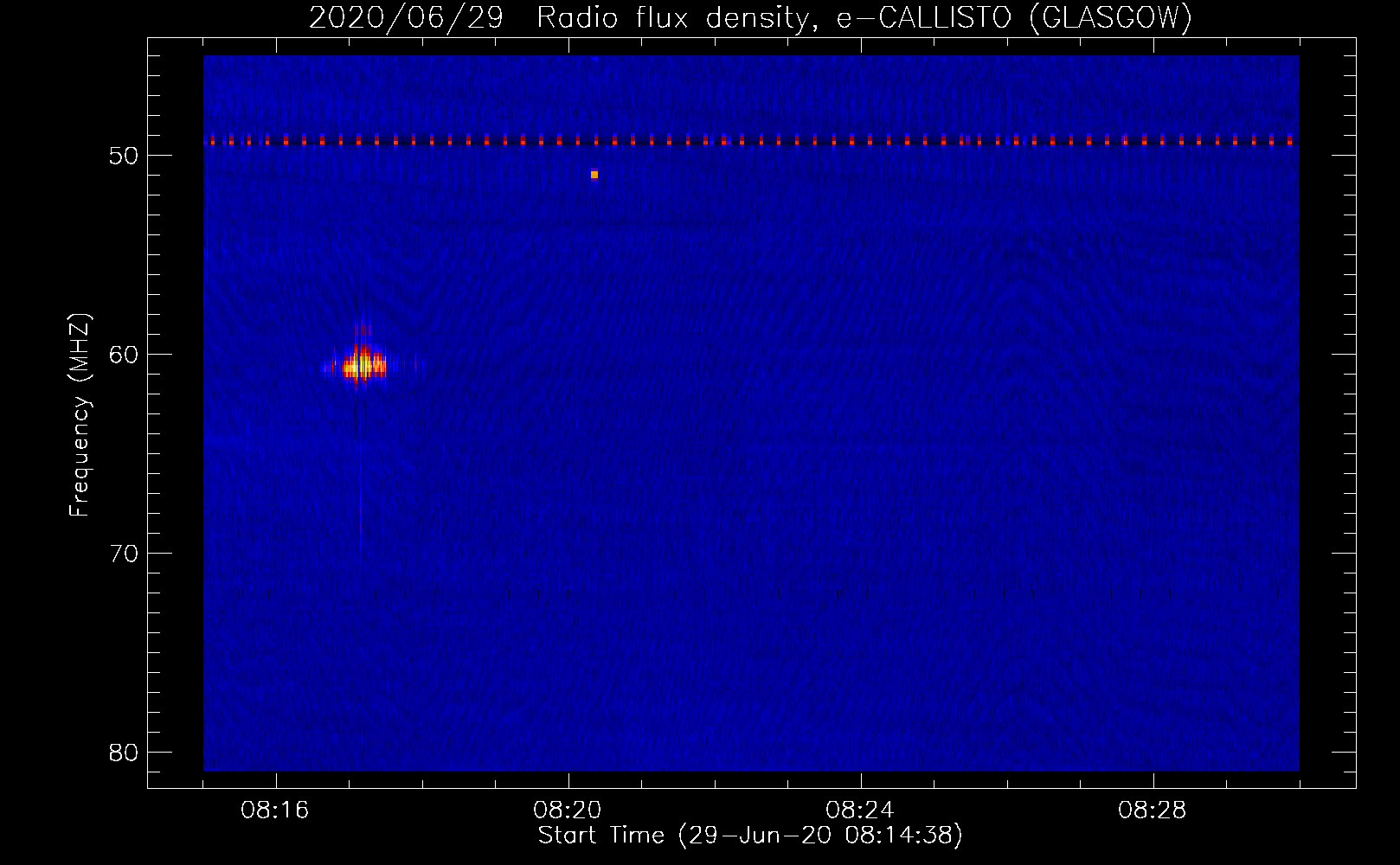
Task: Click the plot title mentioning e-CALLISTO (GLASGOW)
Action: (750, 17)
